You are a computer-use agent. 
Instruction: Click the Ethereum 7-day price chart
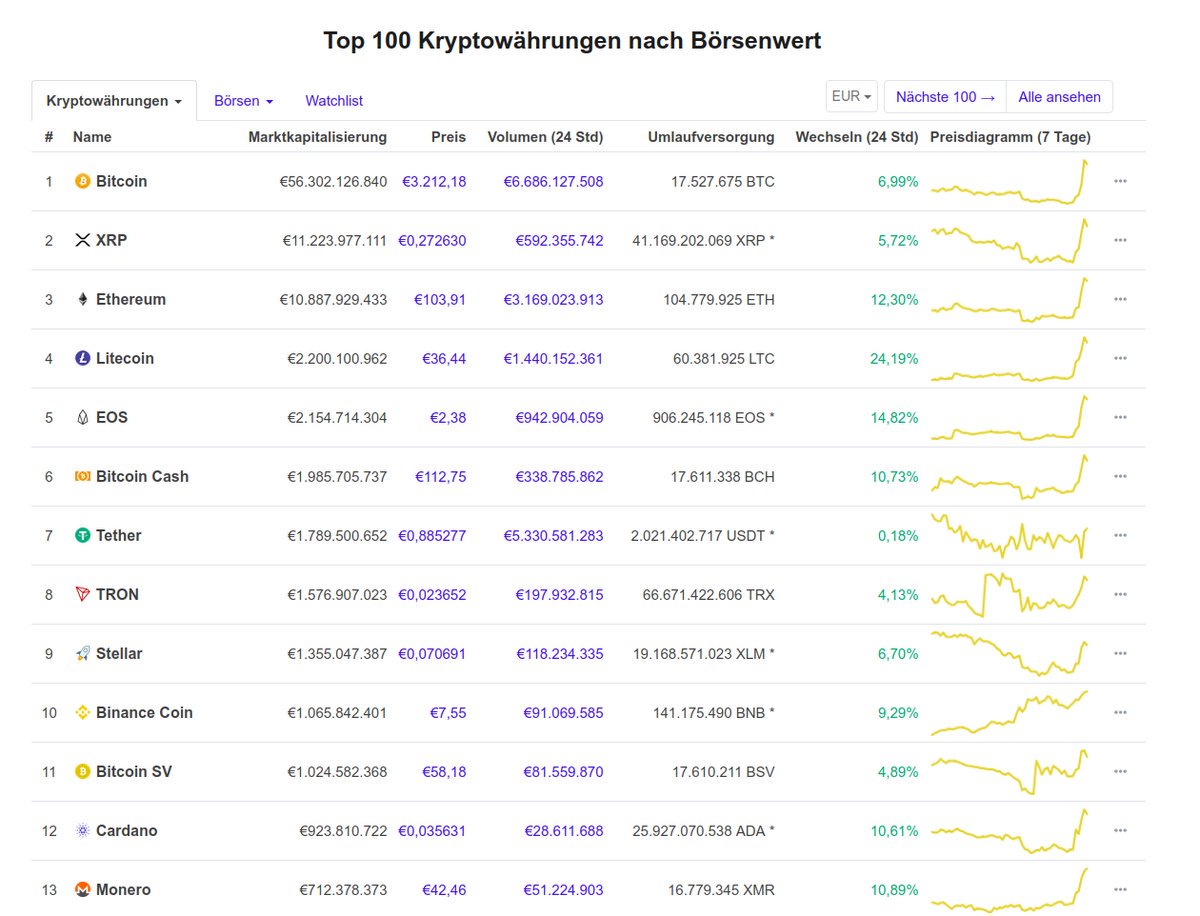1007,299
